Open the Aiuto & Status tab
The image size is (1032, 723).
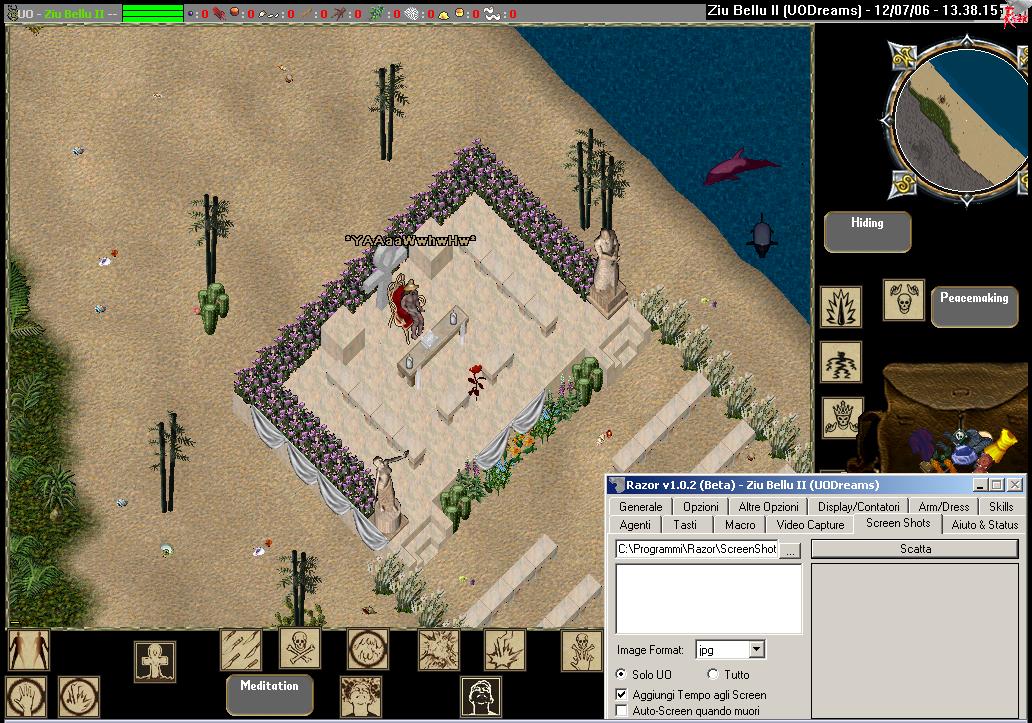[984, 525]
